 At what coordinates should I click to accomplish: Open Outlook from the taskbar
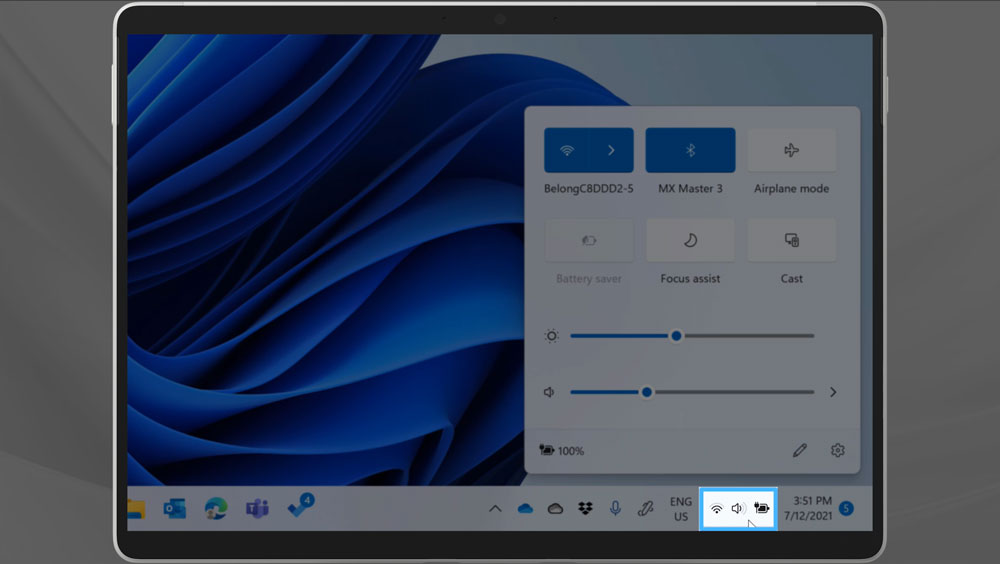(174, 509)
